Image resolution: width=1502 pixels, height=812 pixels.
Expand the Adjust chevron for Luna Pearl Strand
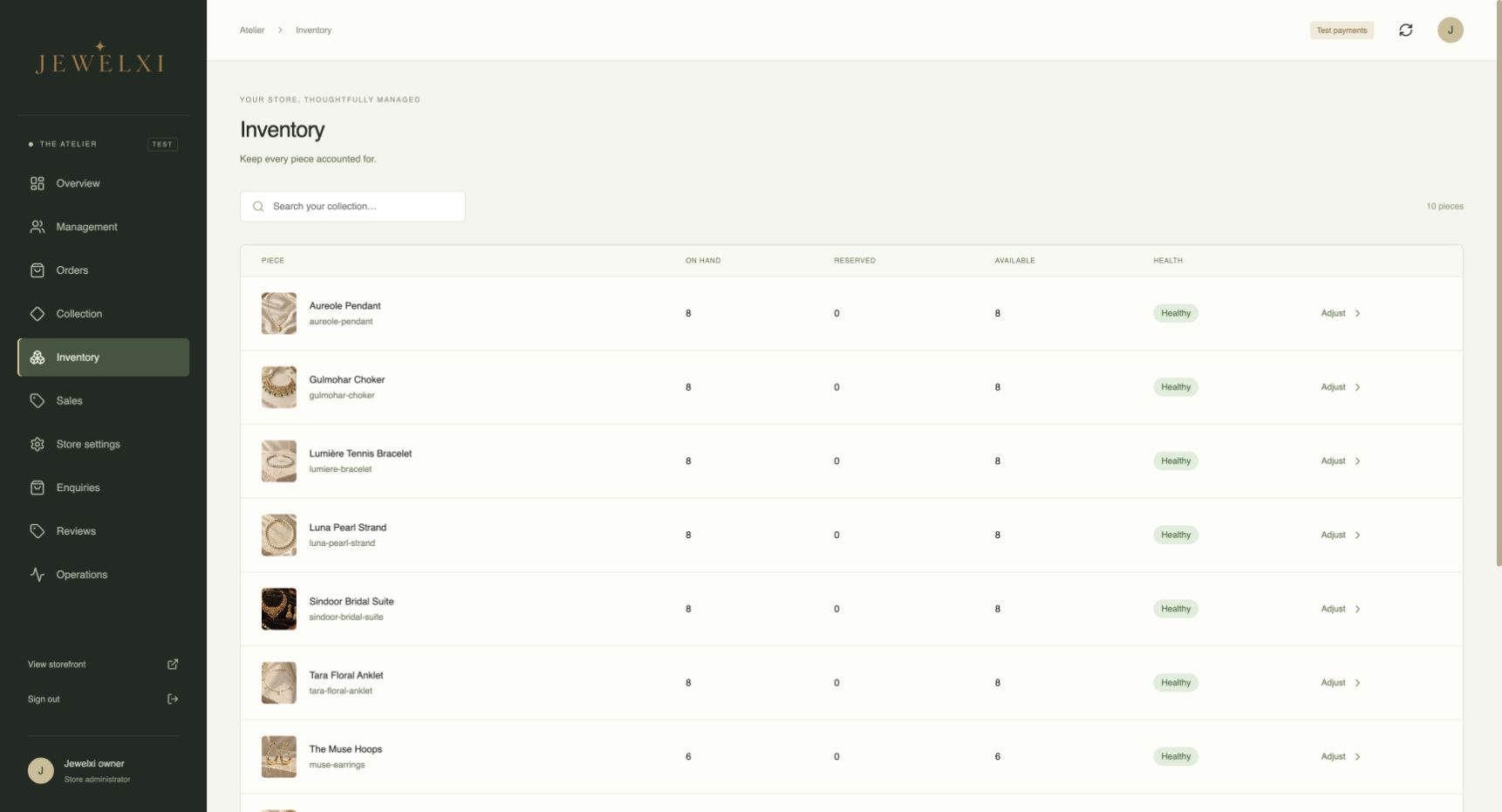tap(1358, 536)
